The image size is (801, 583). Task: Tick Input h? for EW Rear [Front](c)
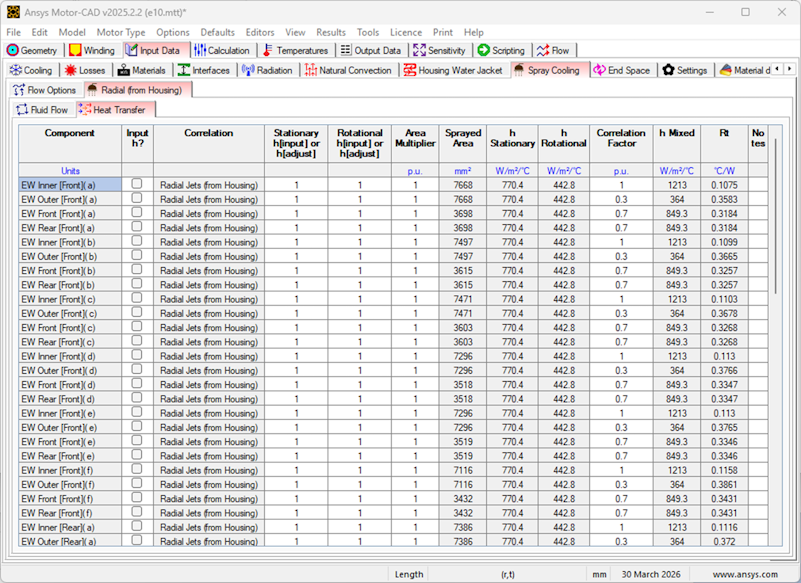[x=137, y=340]
